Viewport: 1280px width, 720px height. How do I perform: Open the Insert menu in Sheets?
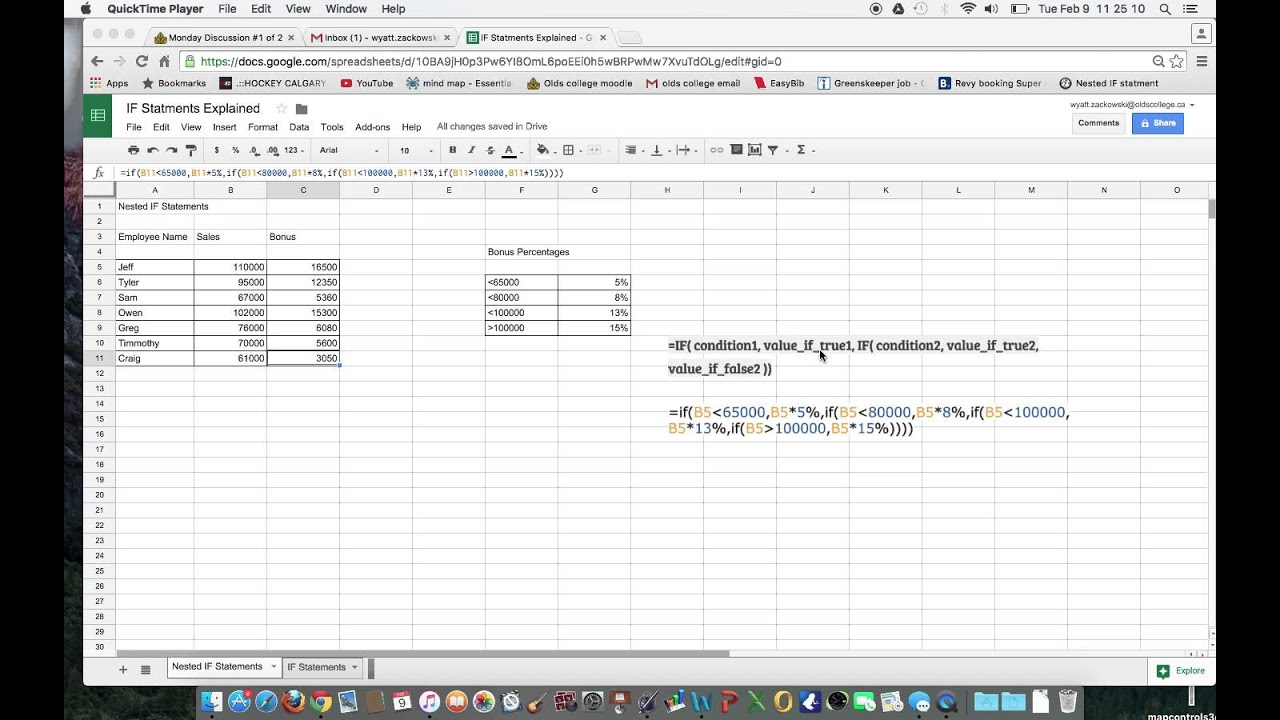pos(224,127)
